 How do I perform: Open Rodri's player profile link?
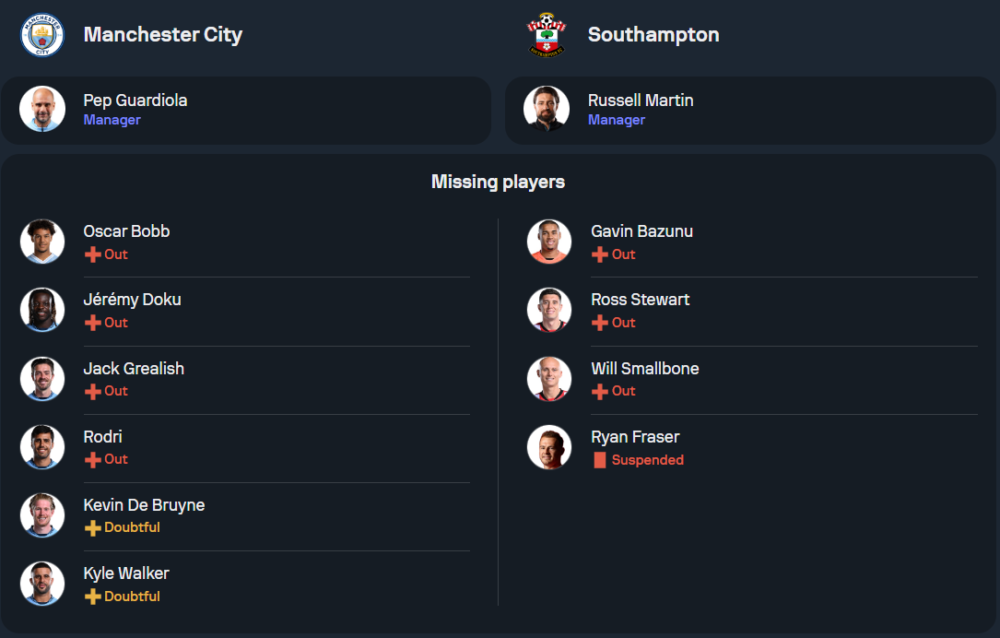coord(103,437)
